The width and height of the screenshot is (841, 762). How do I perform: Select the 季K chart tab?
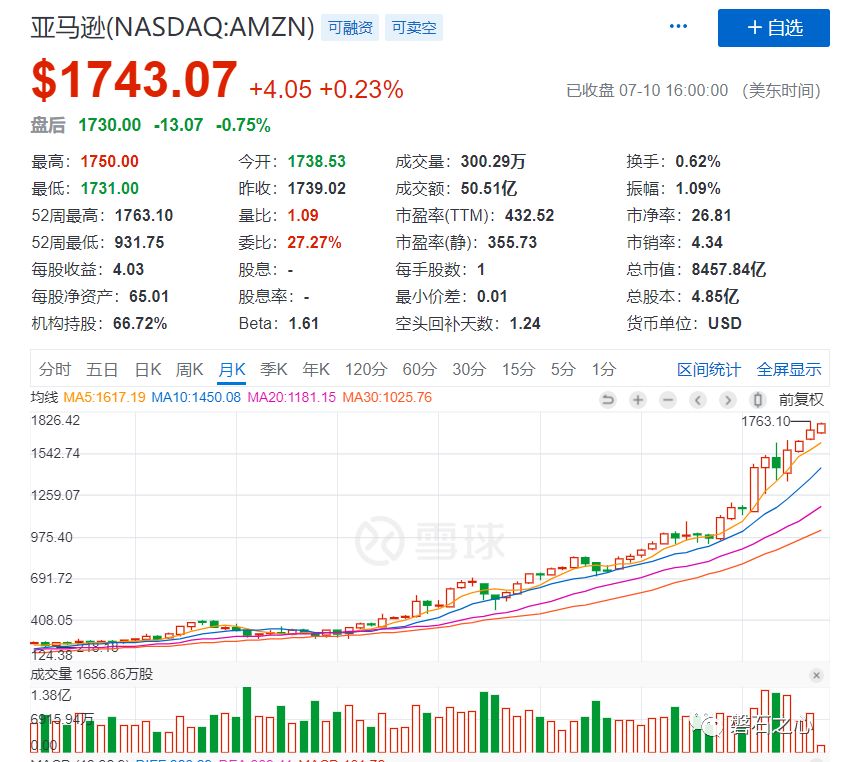274,369
